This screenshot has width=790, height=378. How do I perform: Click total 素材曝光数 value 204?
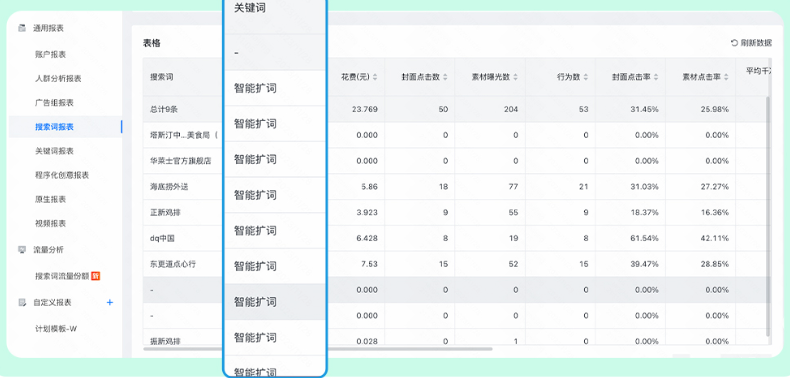click(x=511, y=109)
